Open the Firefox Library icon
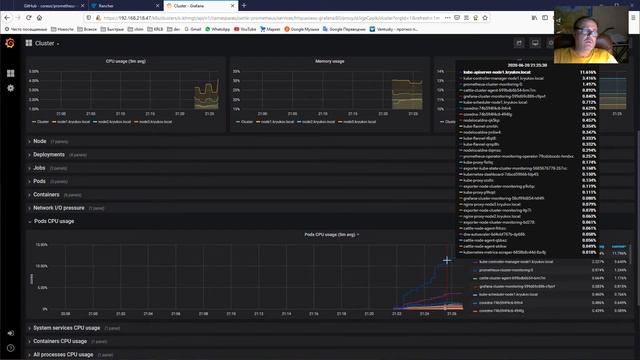Image resolution: width=640 pixels, height=360 pixels. pos(534,18)
